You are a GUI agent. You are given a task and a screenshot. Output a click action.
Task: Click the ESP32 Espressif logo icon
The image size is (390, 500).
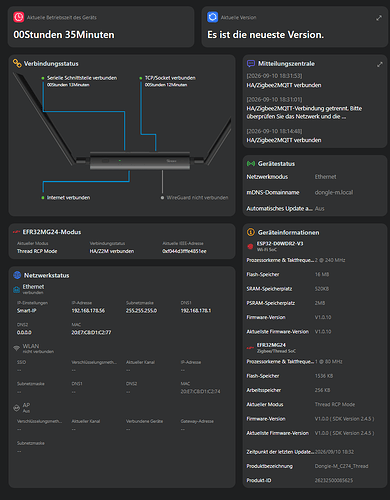(x=250, y=246)
